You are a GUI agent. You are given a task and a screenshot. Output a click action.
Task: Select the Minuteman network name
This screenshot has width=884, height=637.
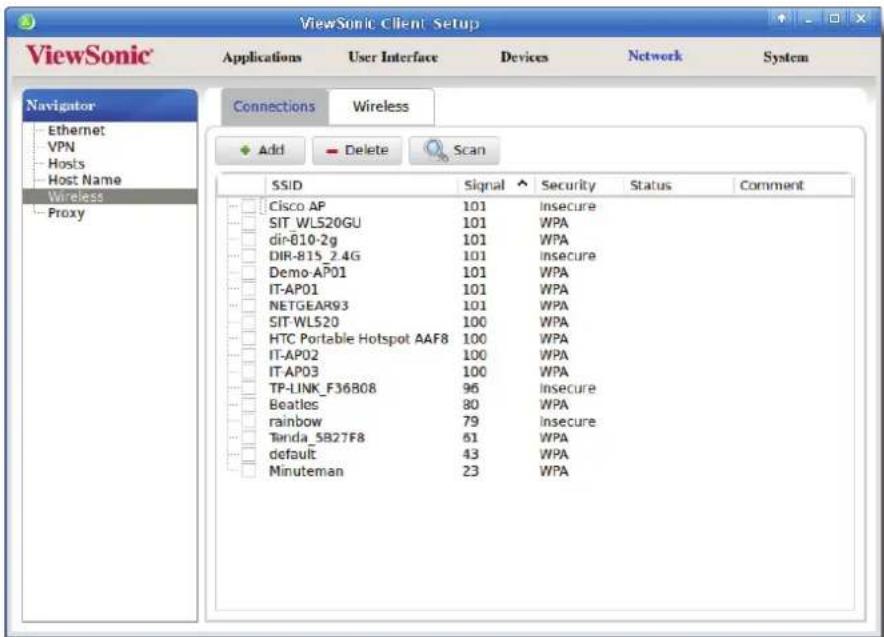[x=306, y=471]
